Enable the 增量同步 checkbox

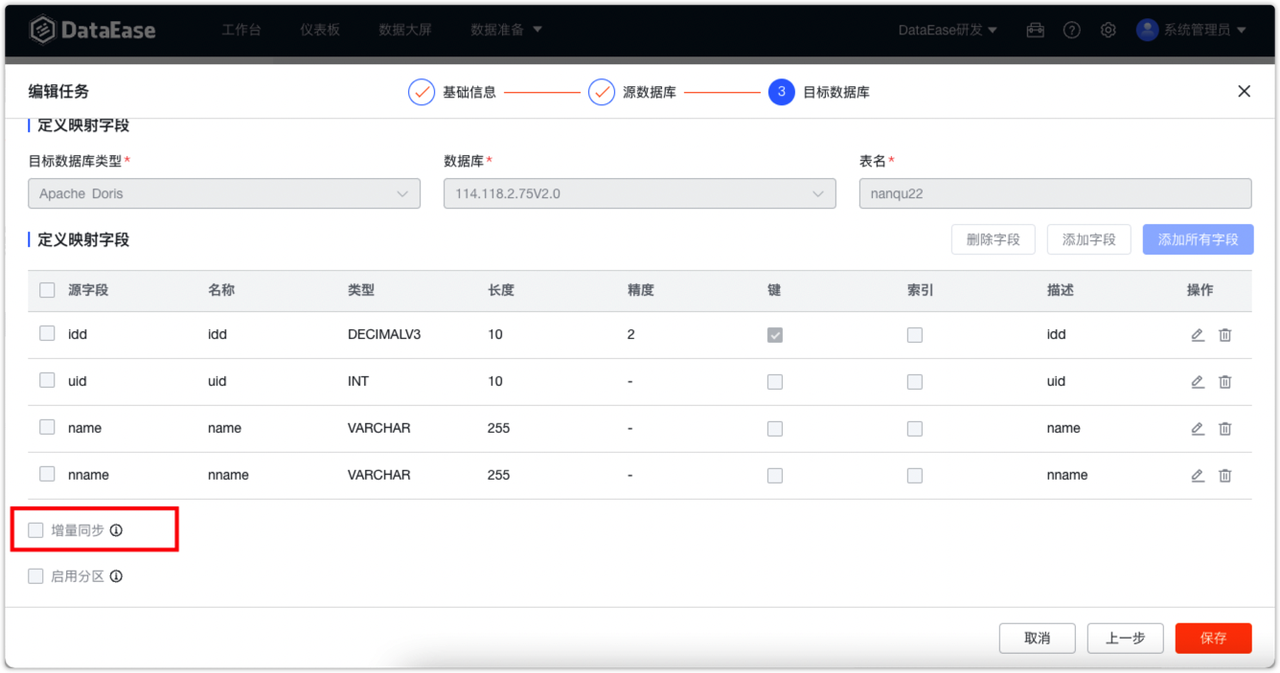tap(35, 530)
